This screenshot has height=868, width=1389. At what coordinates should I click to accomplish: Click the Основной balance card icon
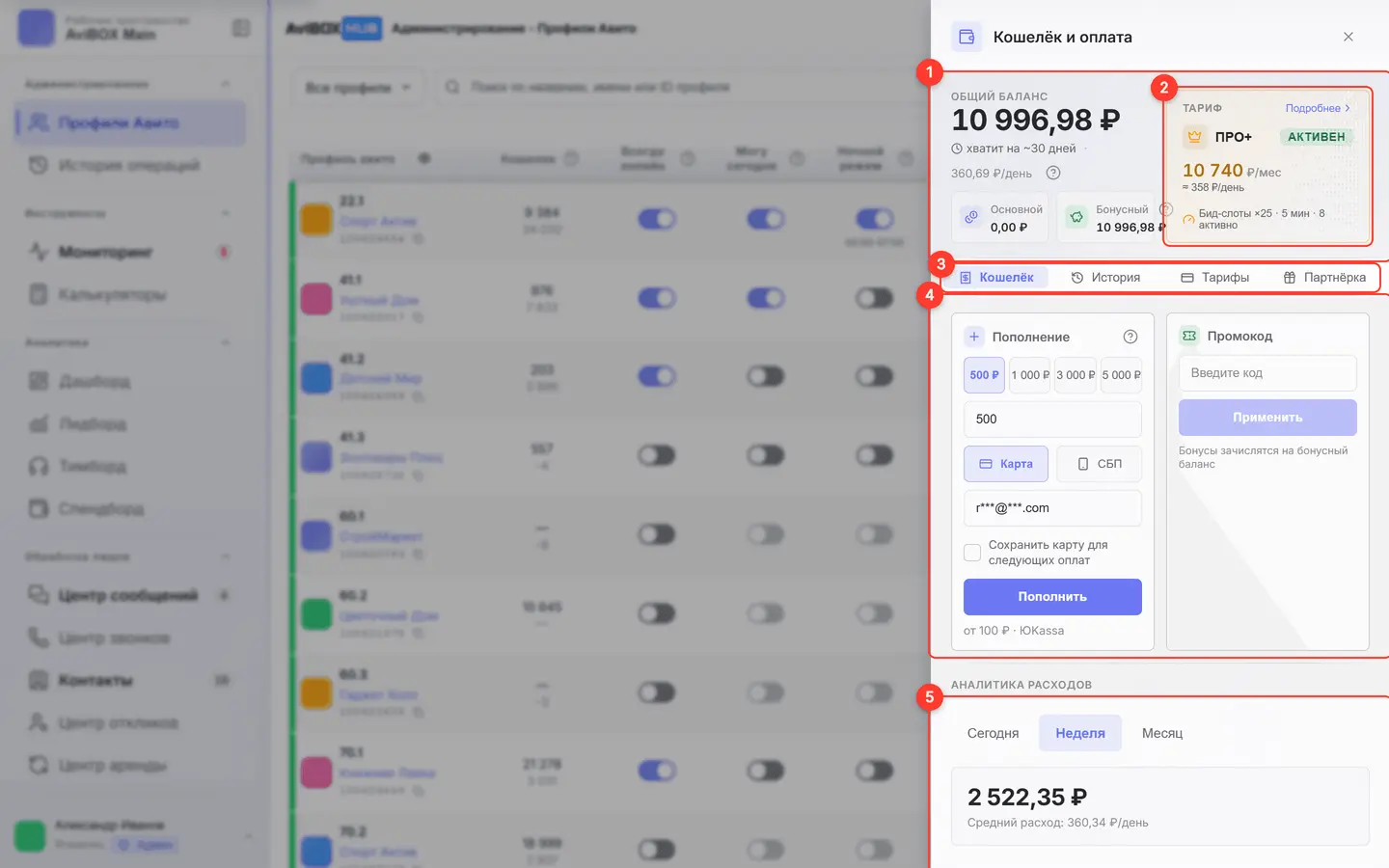(971, 218)
